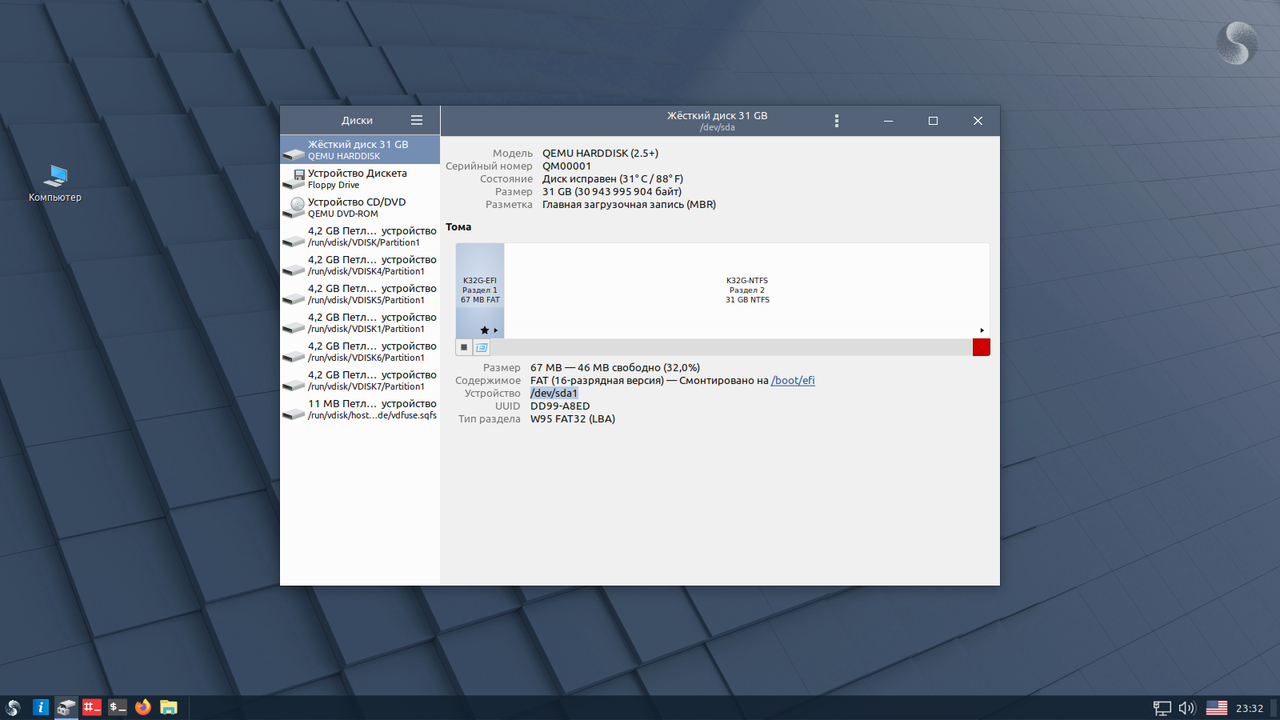Launch the gray terminal in the taskbar
The height and width of the screenshot is (720, 1280).
(x=118, y=708)
